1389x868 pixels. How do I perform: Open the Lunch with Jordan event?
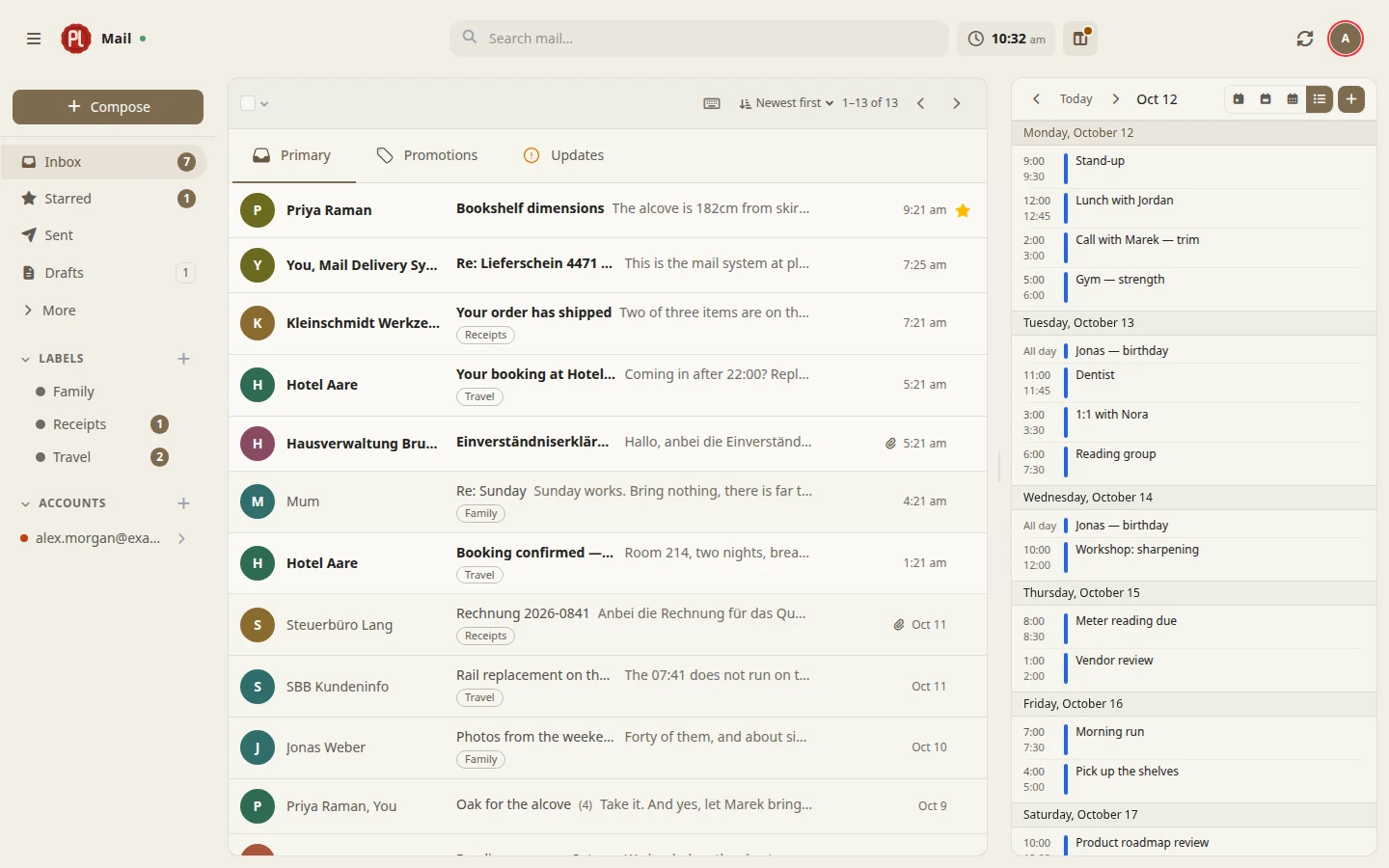coord(1194,208)
